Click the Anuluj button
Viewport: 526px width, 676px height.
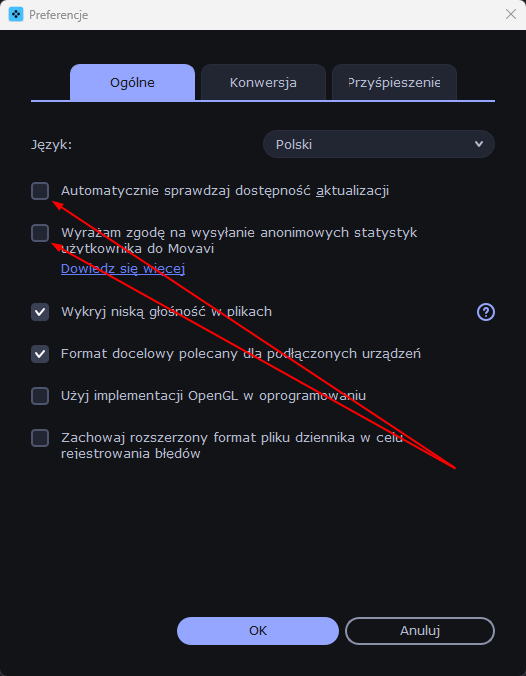pos(420,631)
